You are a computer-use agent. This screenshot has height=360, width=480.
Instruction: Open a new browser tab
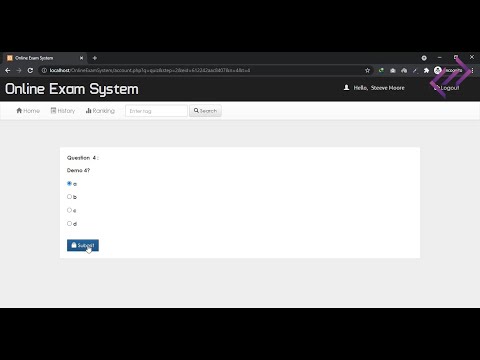coord(95,58)
